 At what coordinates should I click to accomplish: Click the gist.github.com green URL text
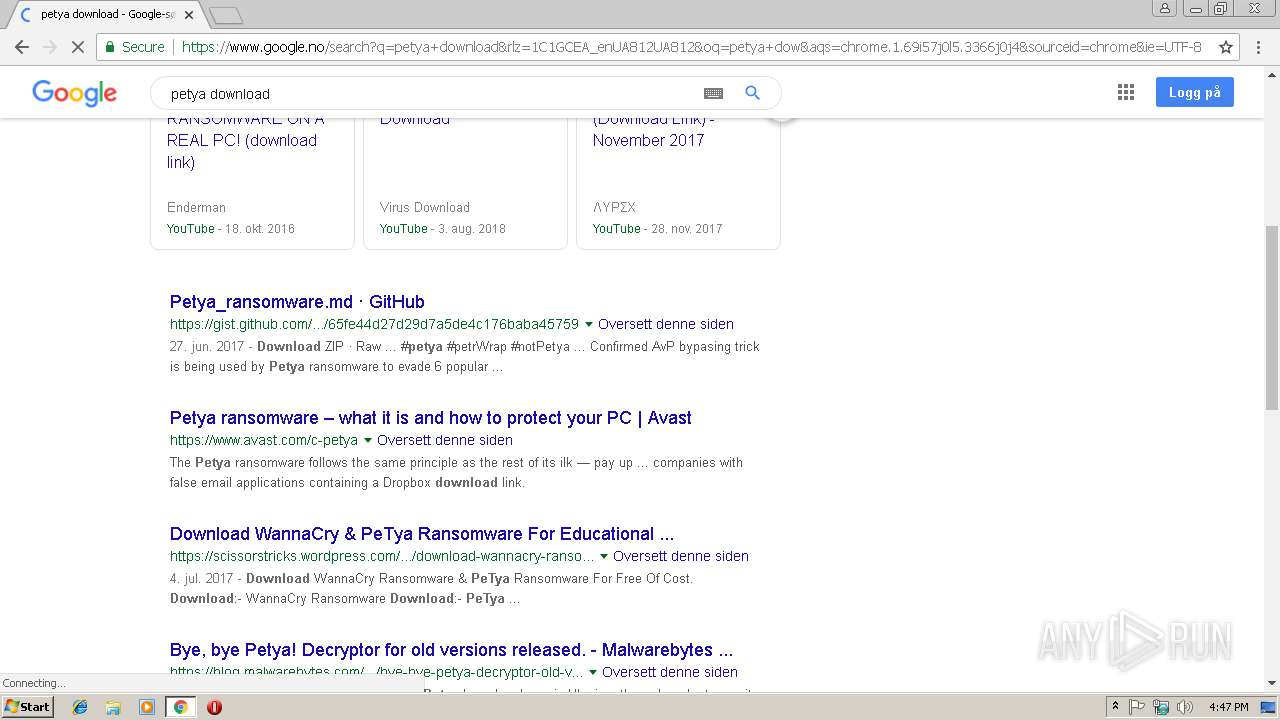pos(374,324)
